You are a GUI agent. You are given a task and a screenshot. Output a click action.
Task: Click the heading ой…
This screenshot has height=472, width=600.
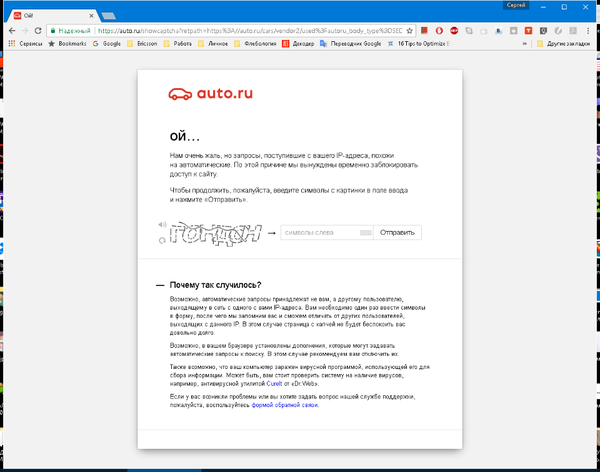(x=185, y=136)
